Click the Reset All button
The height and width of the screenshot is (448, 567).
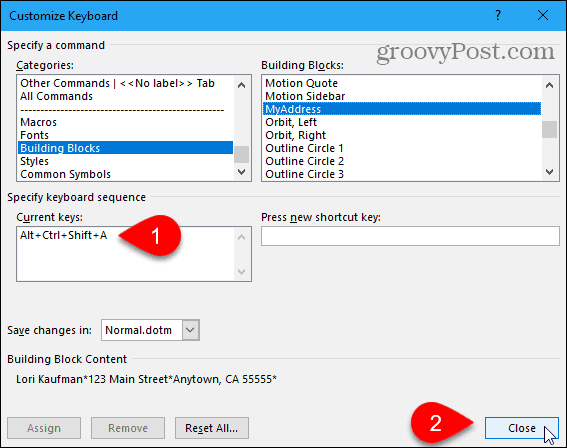[x=212, y=428]
